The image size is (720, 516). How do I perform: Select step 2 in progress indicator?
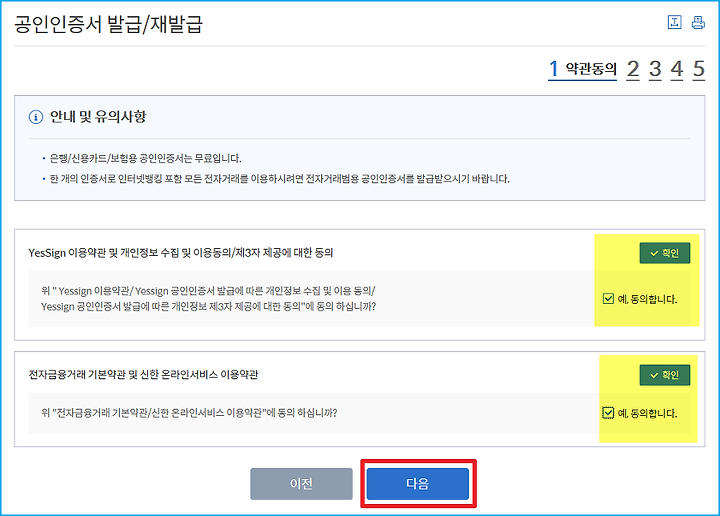coord(633,69)
